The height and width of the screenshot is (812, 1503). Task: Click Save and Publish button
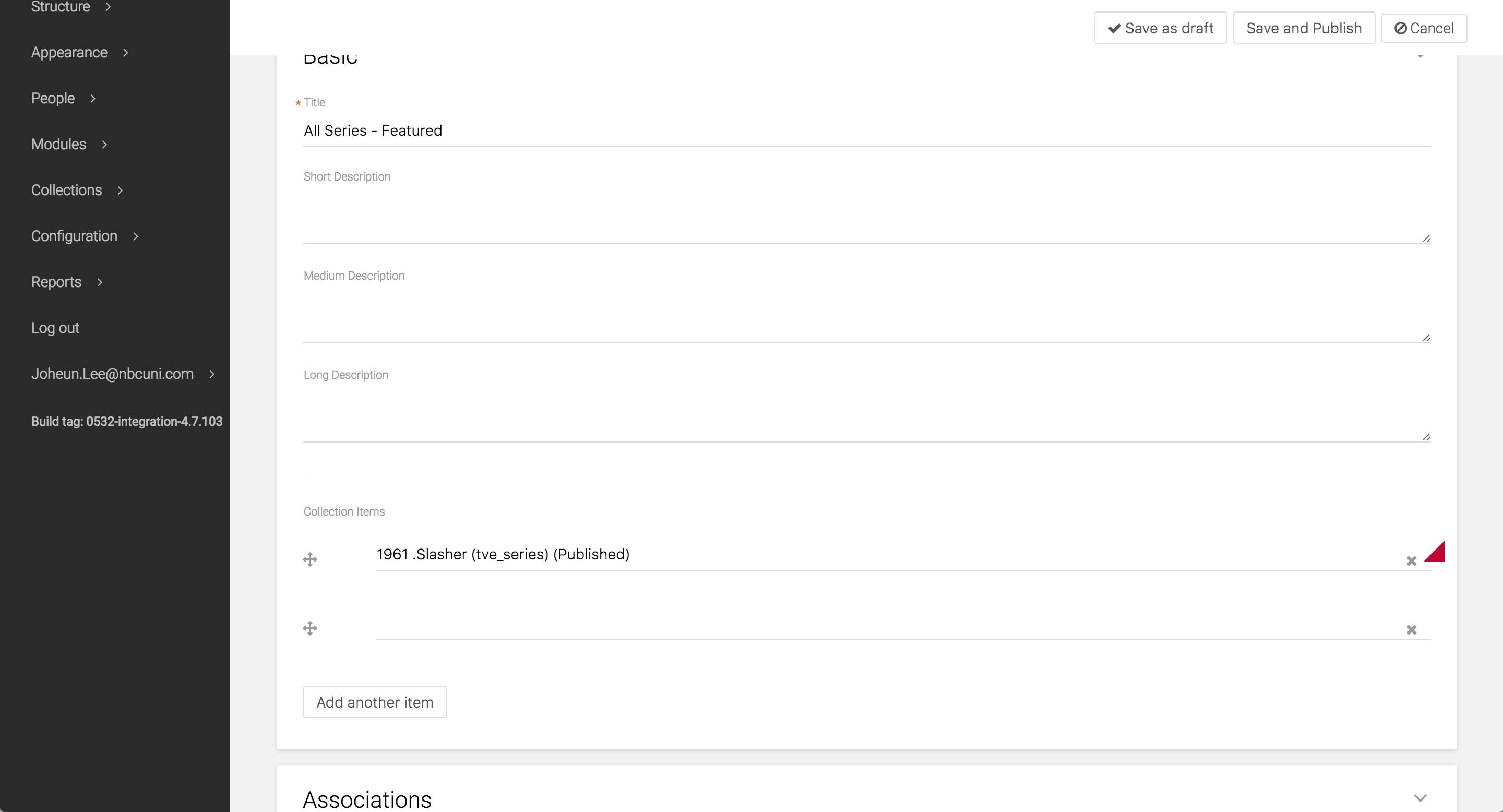(1304, 28)
